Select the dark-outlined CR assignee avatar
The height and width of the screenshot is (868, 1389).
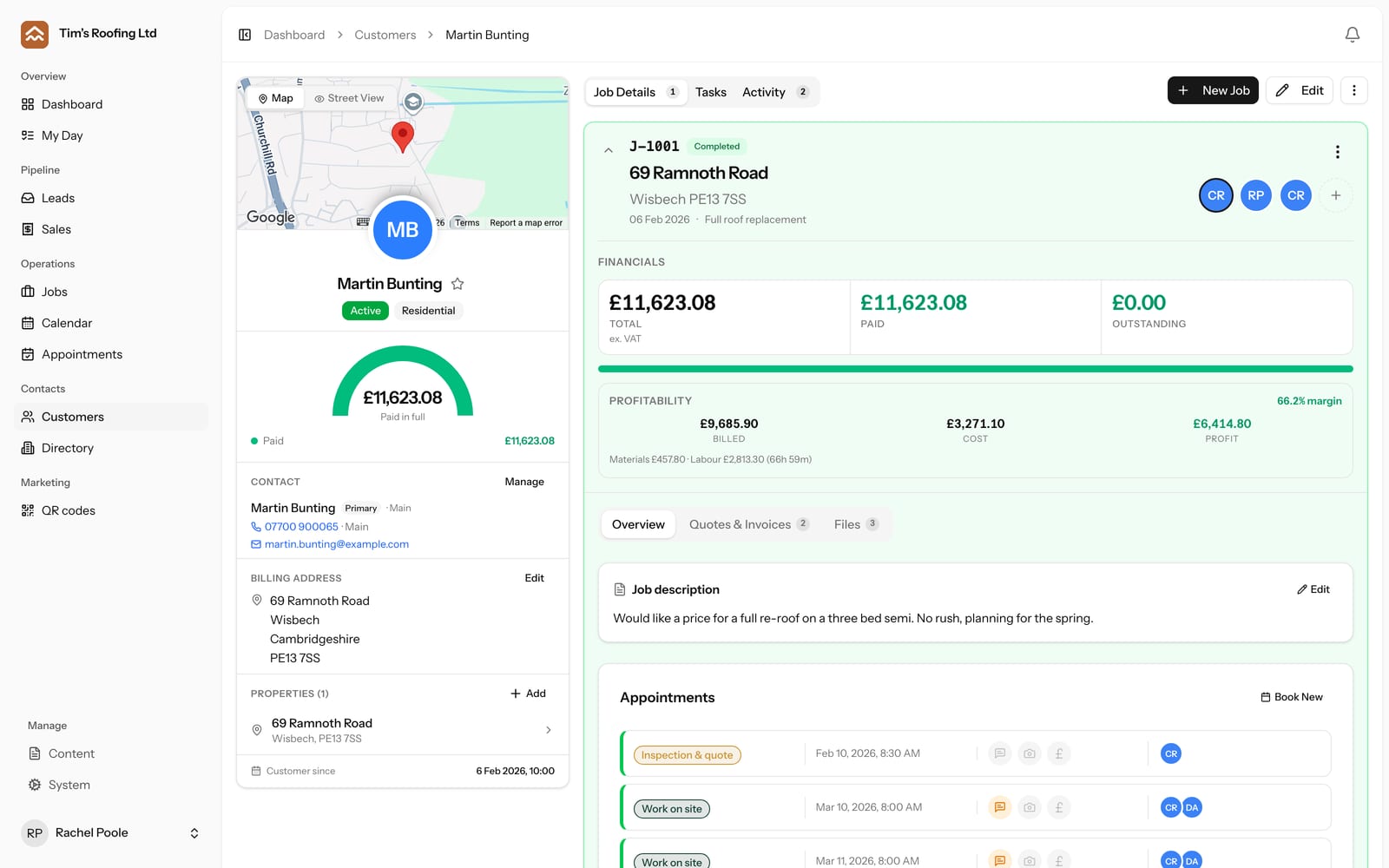click(x=1216, y=195)
